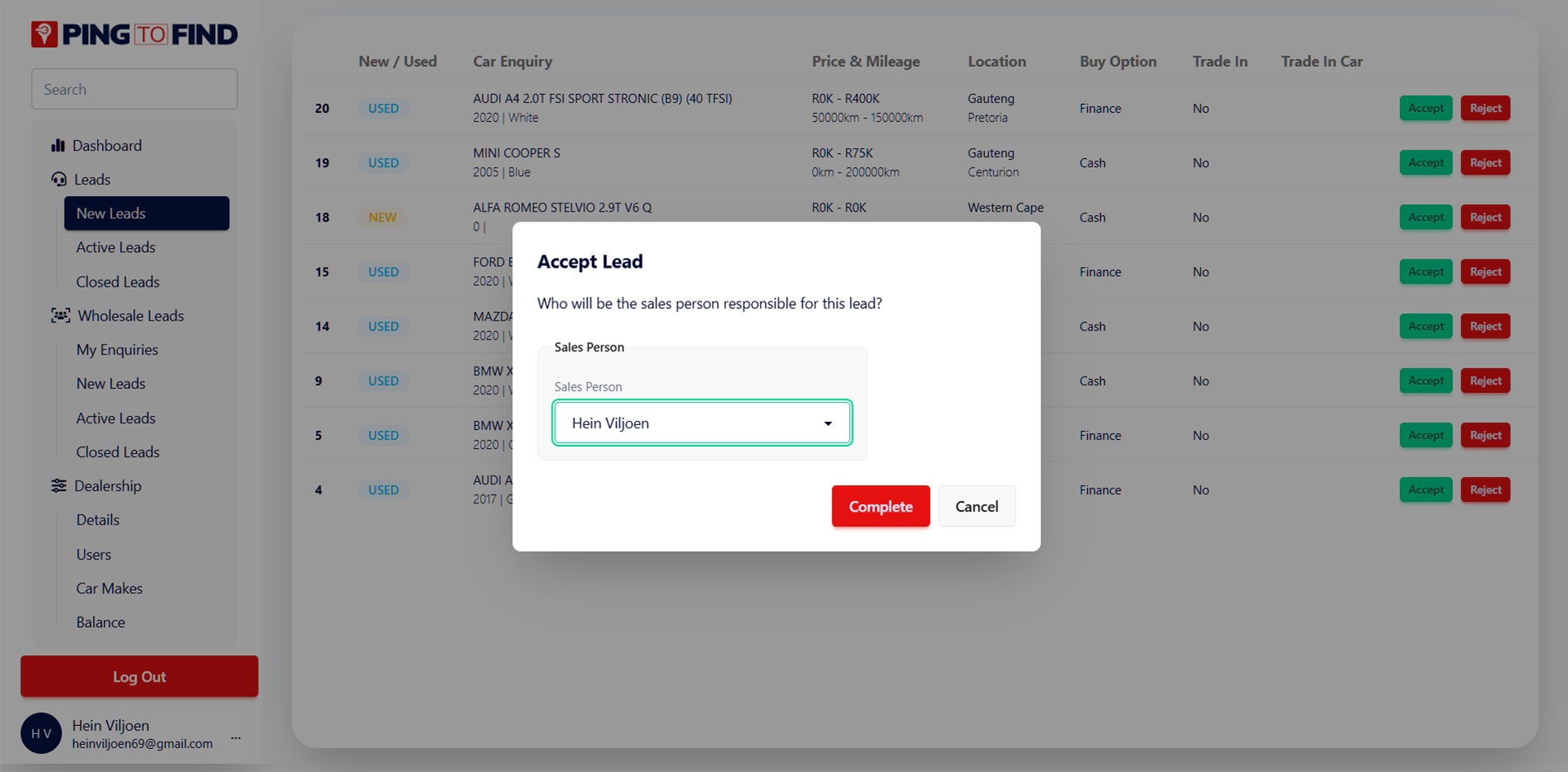Click the sidebar Search field
The image size is (1568, 772).
pyautogui.click(x=134, y=89)
